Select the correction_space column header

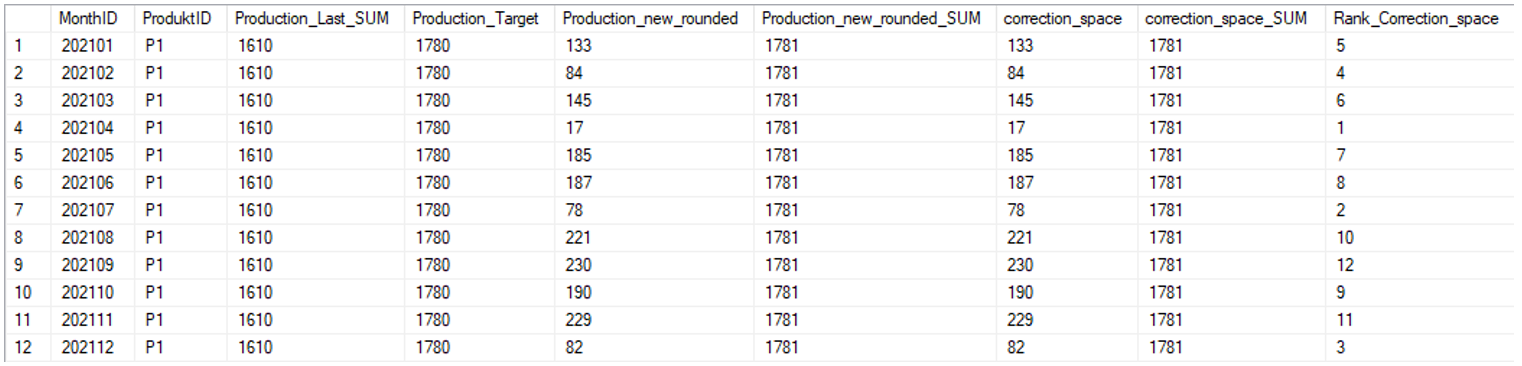pyautogui.click(x=1066, y=19)
